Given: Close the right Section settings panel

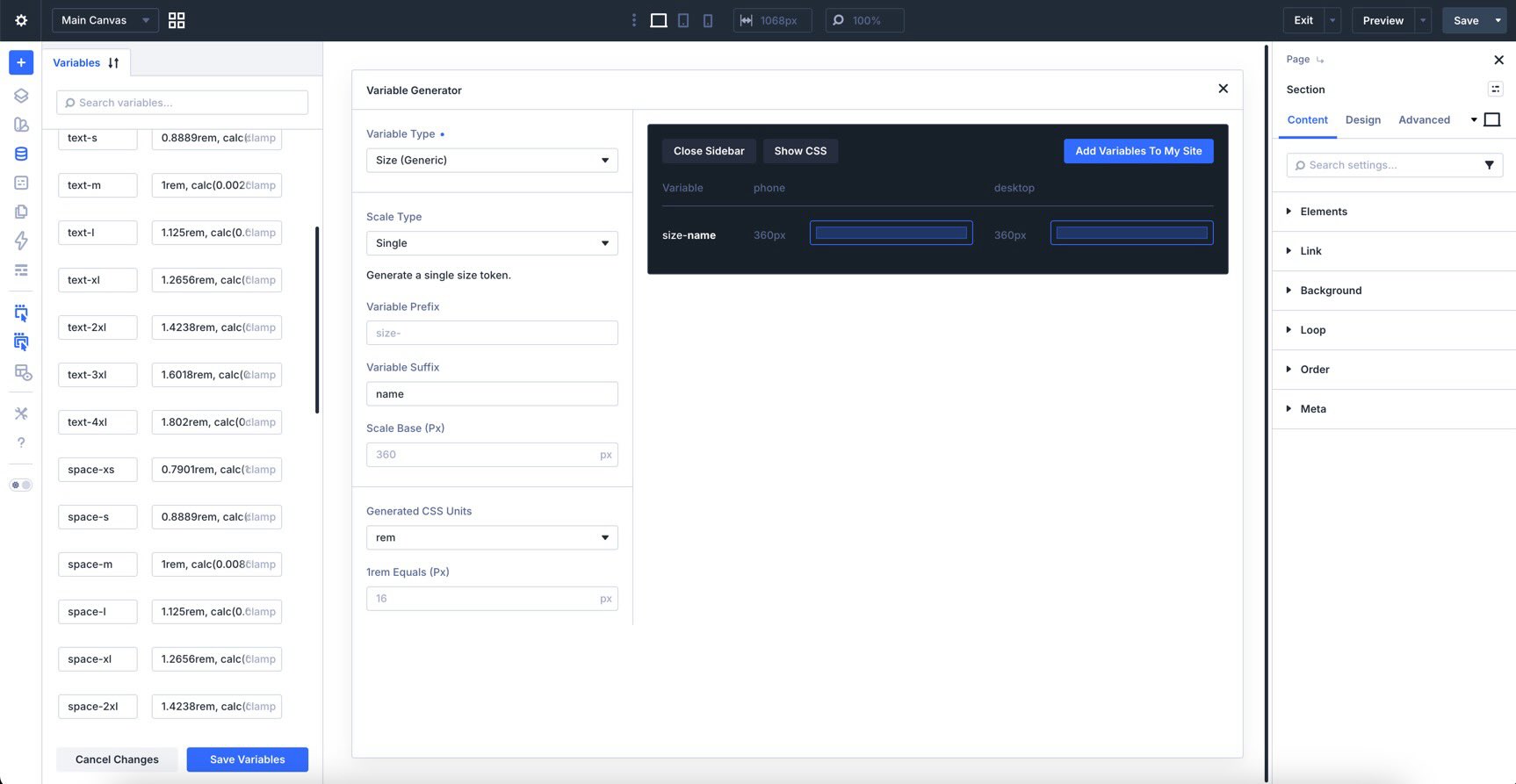Looking at the screenshot, I should tap(1498, 60).
